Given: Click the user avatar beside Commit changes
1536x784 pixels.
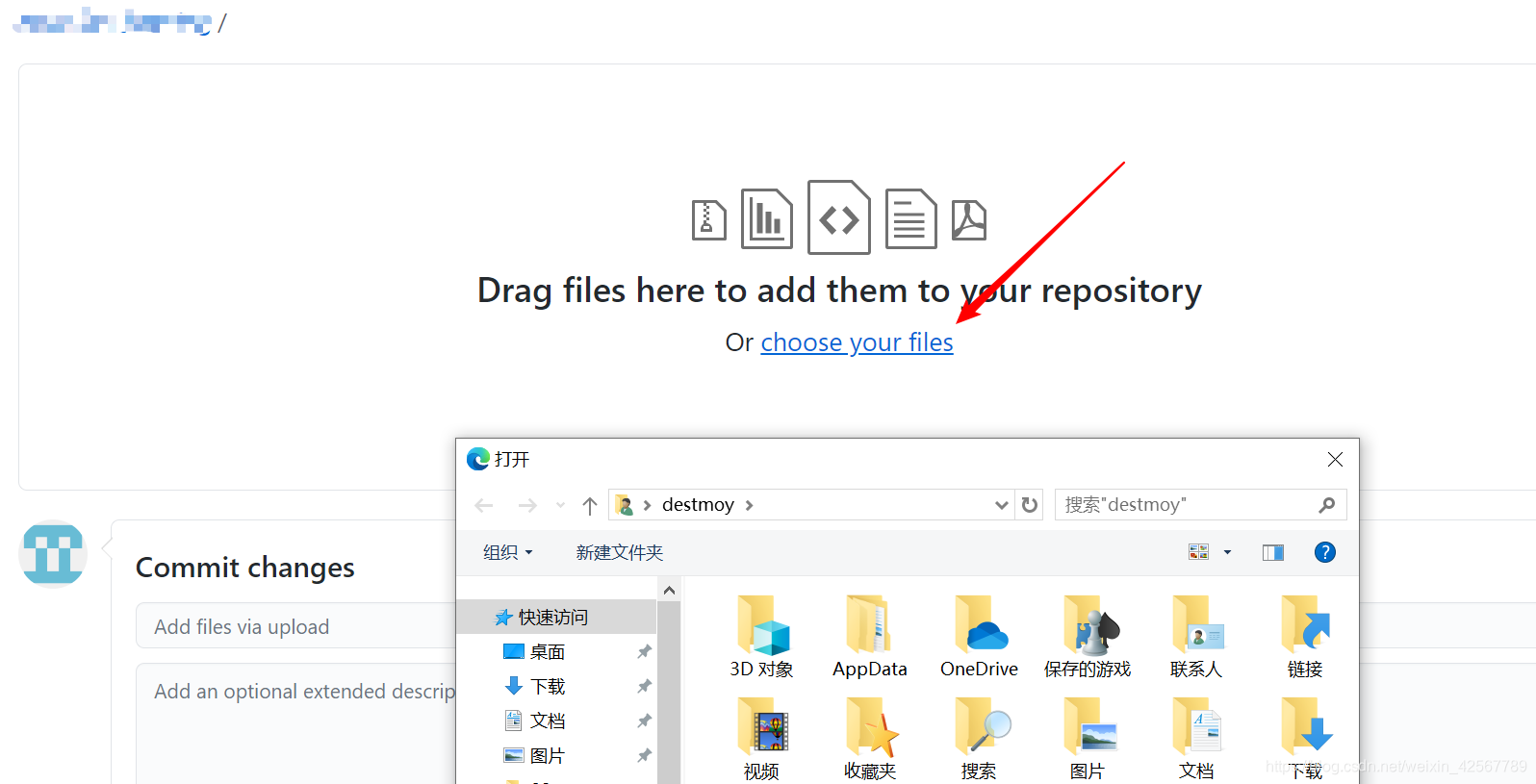Looking at the screenshot, I should (53, 553).
